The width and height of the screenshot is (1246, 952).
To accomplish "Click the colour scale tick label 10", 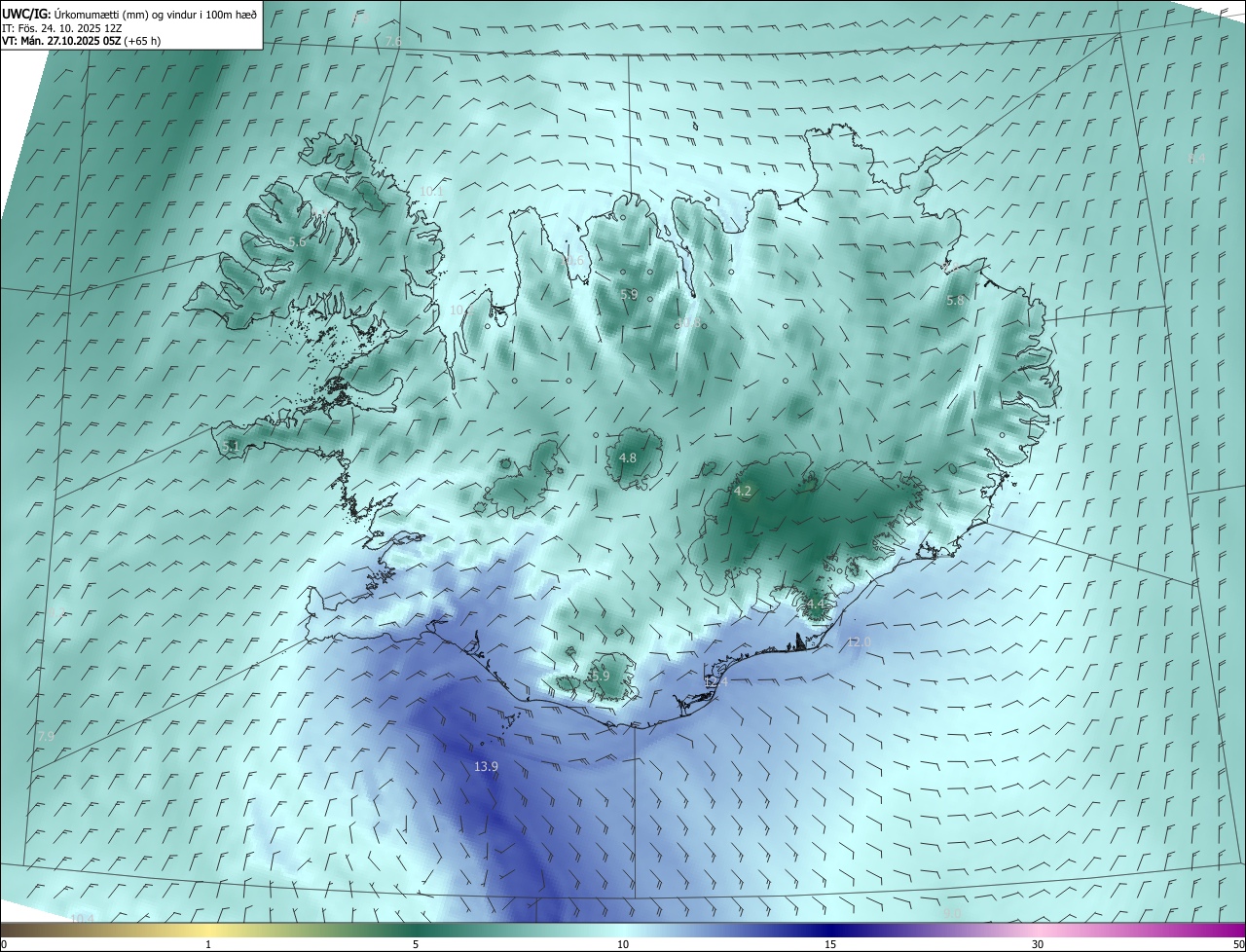I will (x=623, y=944).
